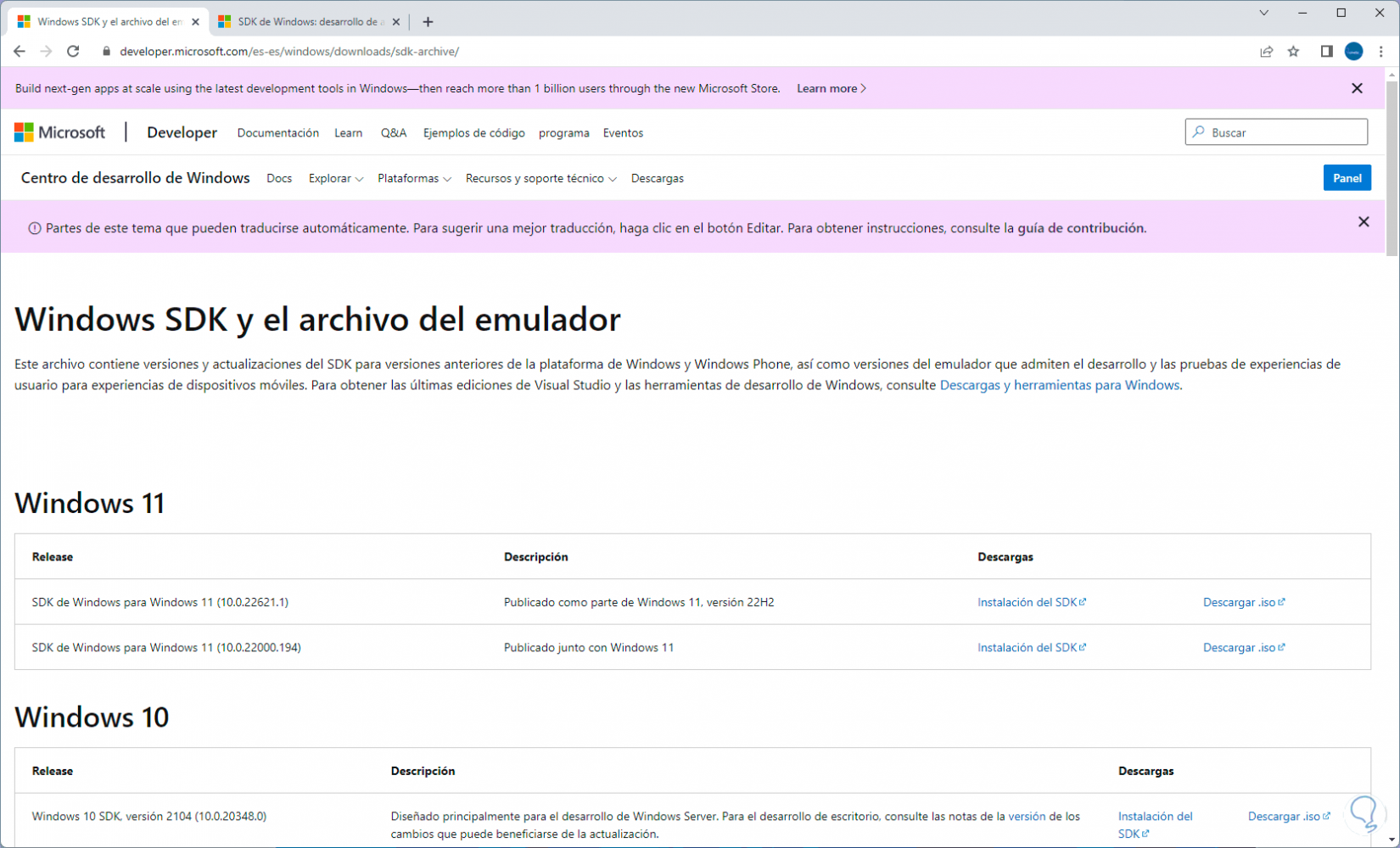Open the Docs link
This screenshot has width=1400, height=848.
[279, 179]
